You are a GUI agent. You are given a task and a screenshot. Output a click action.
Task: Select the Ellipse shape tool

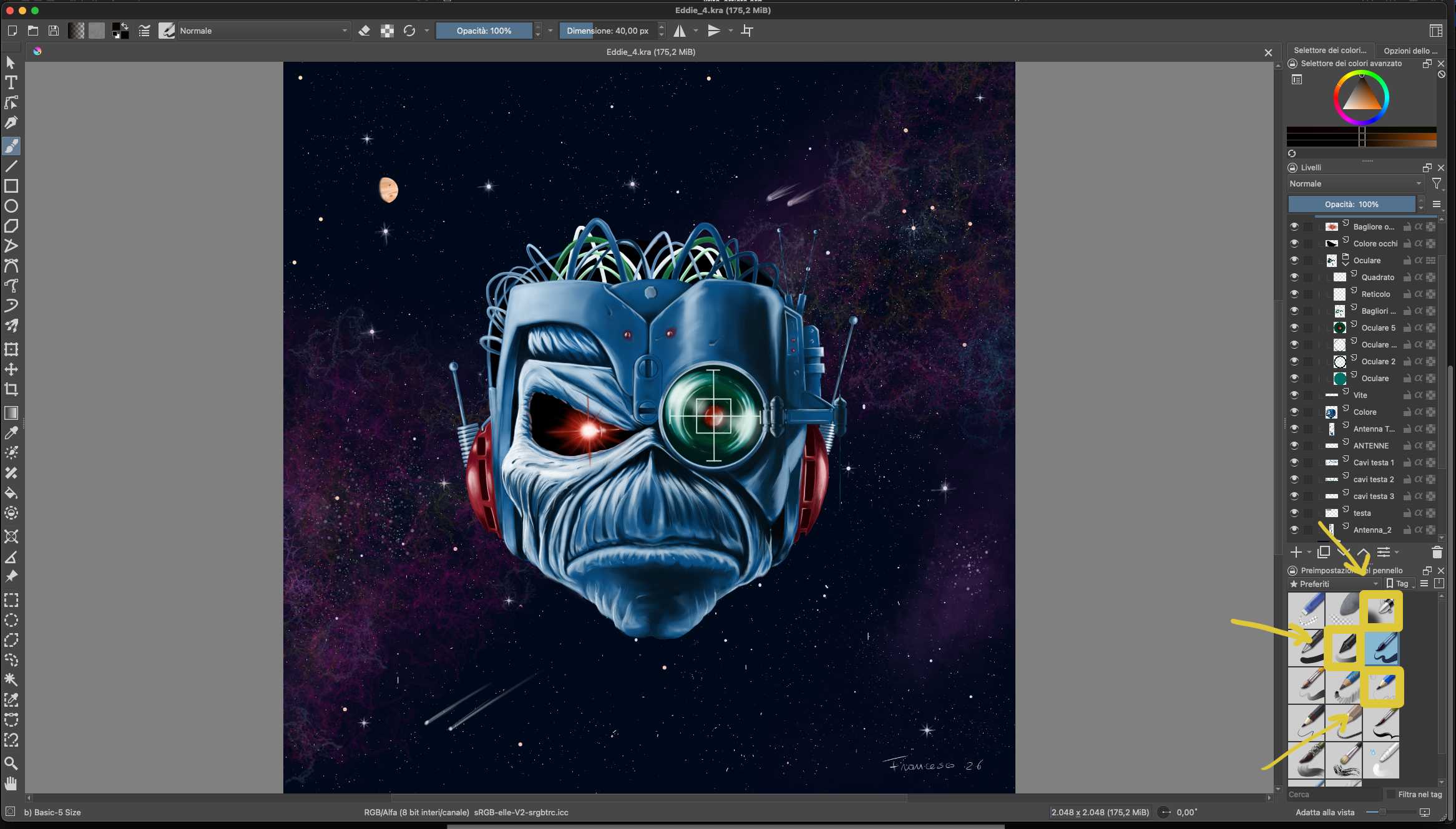point(11,206)
